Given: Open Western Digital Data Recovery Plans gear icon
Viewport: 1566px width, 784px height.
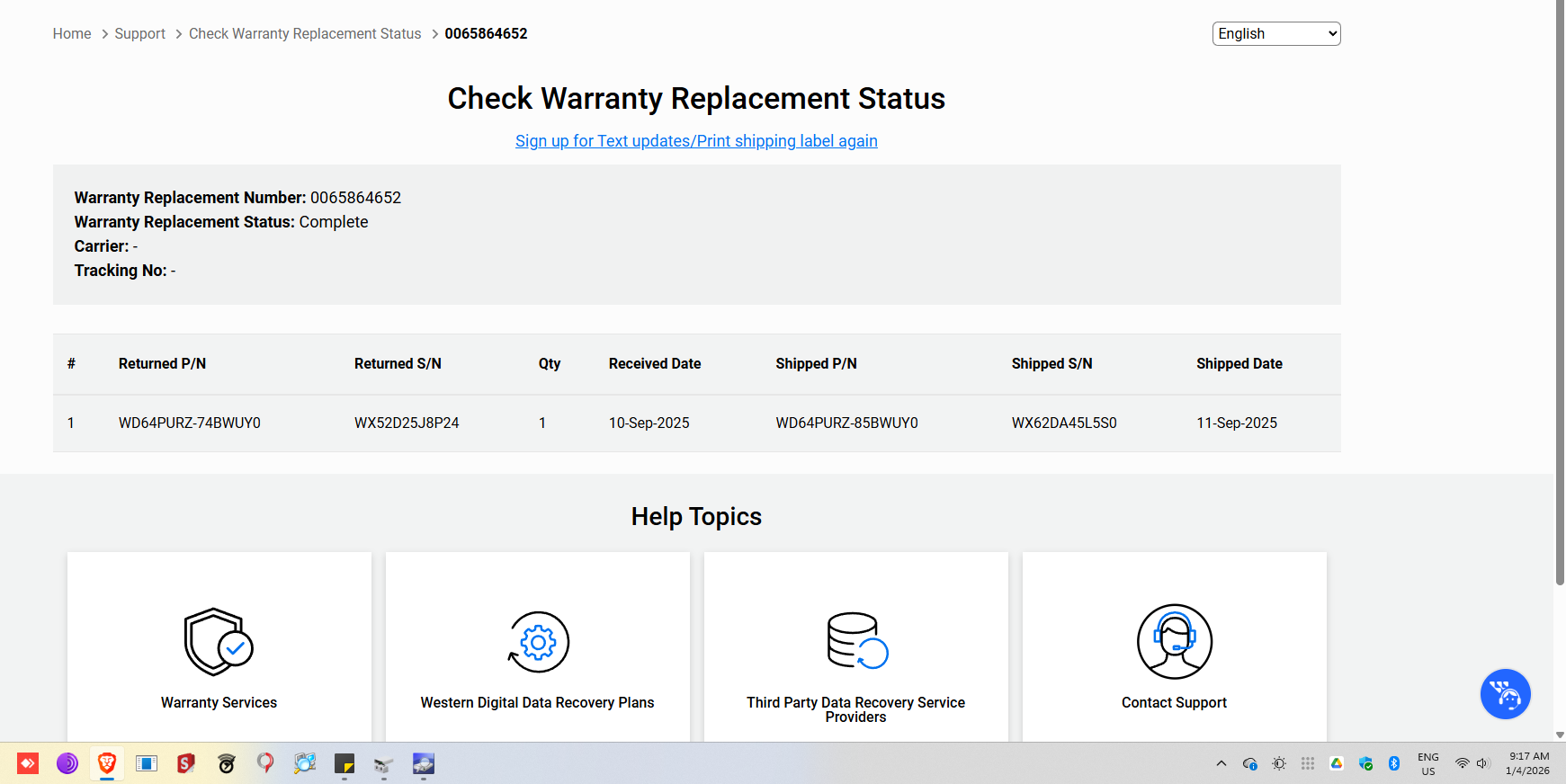Looking at the screenshot, I should point(538,642).
